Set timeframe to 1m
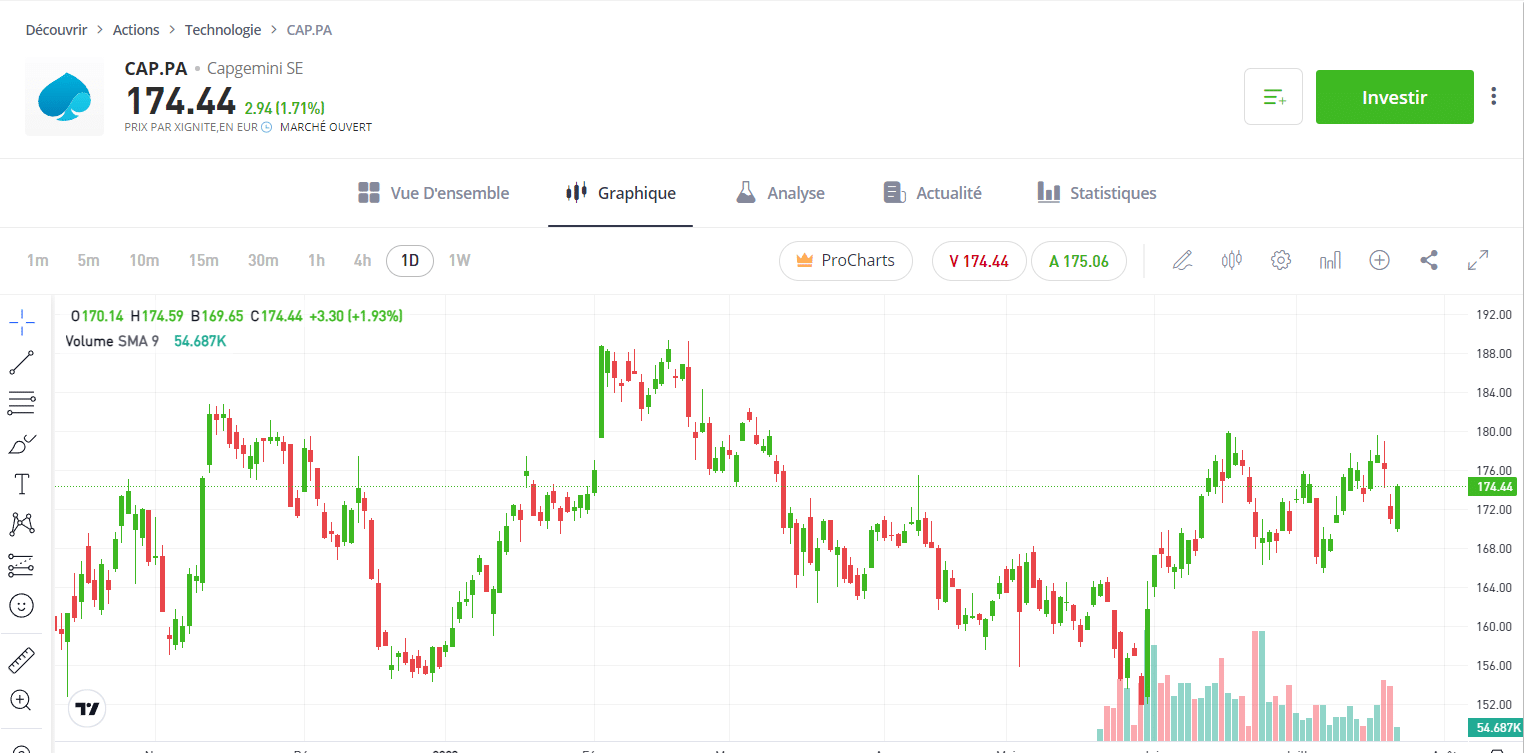This screenshot has width=1524, height=753. point(38,261)
